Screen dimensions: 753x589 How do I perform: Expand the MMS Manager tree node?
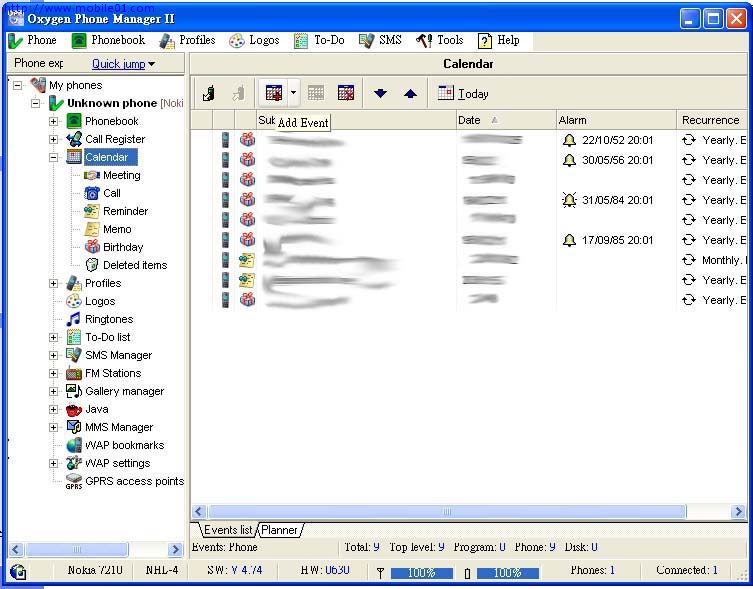click(53, 428)
